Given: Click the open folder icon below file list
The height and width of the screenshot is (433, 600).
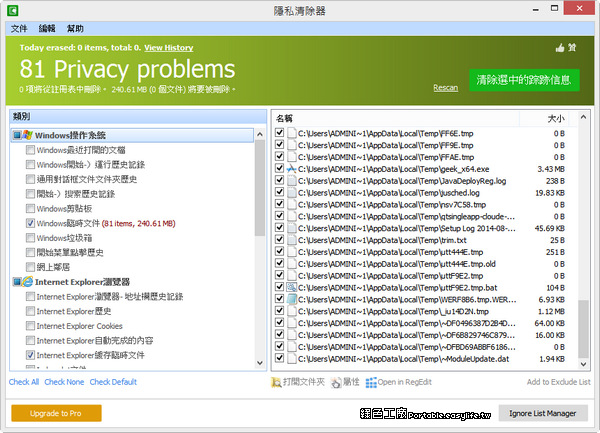Looking at the screenshot, I should 276,382.
